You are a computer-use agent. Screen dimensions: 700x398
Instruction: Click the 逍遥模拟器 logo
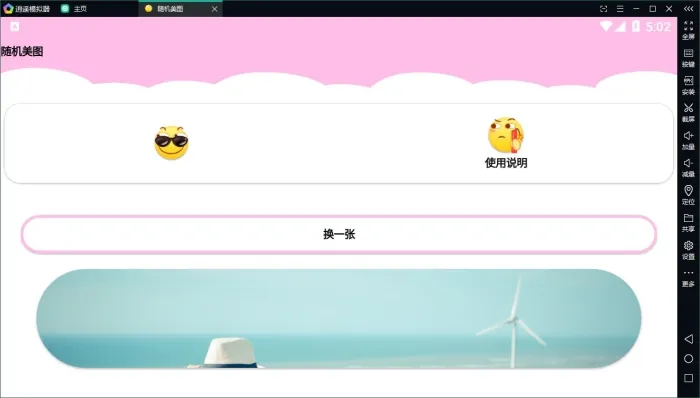tap(8, 8)
